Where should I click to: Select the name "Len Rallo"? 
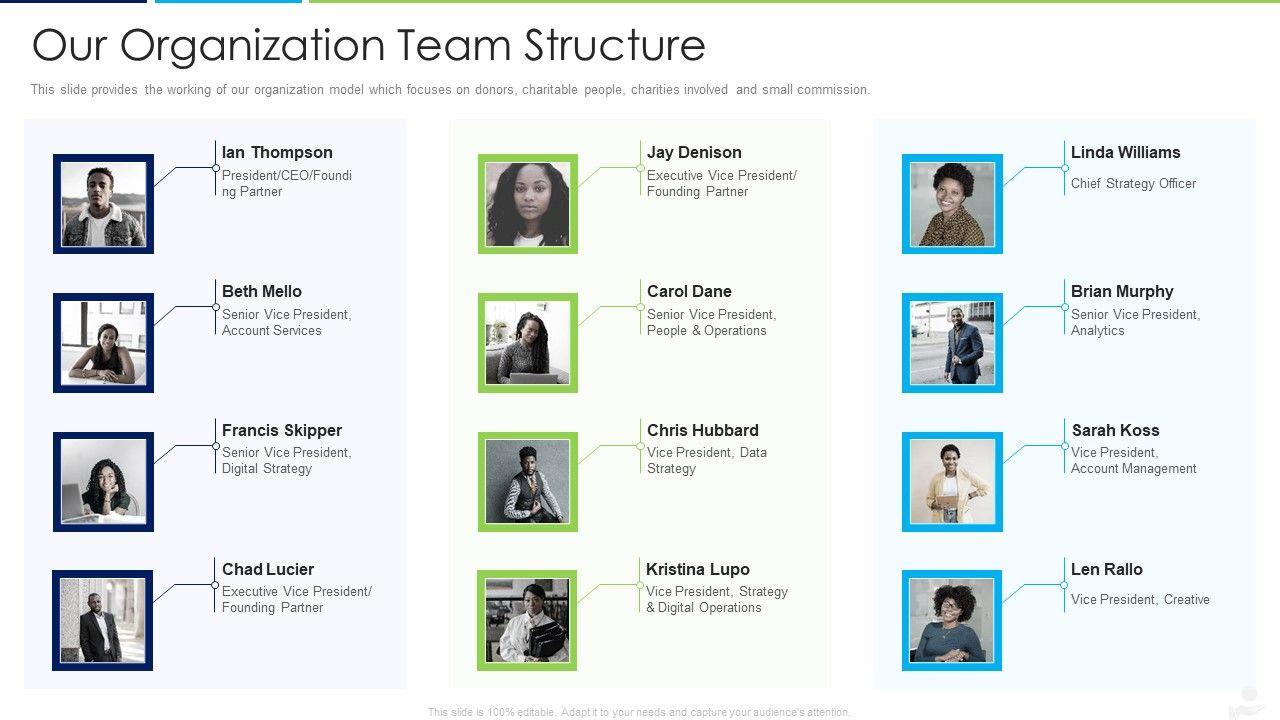1107,569
